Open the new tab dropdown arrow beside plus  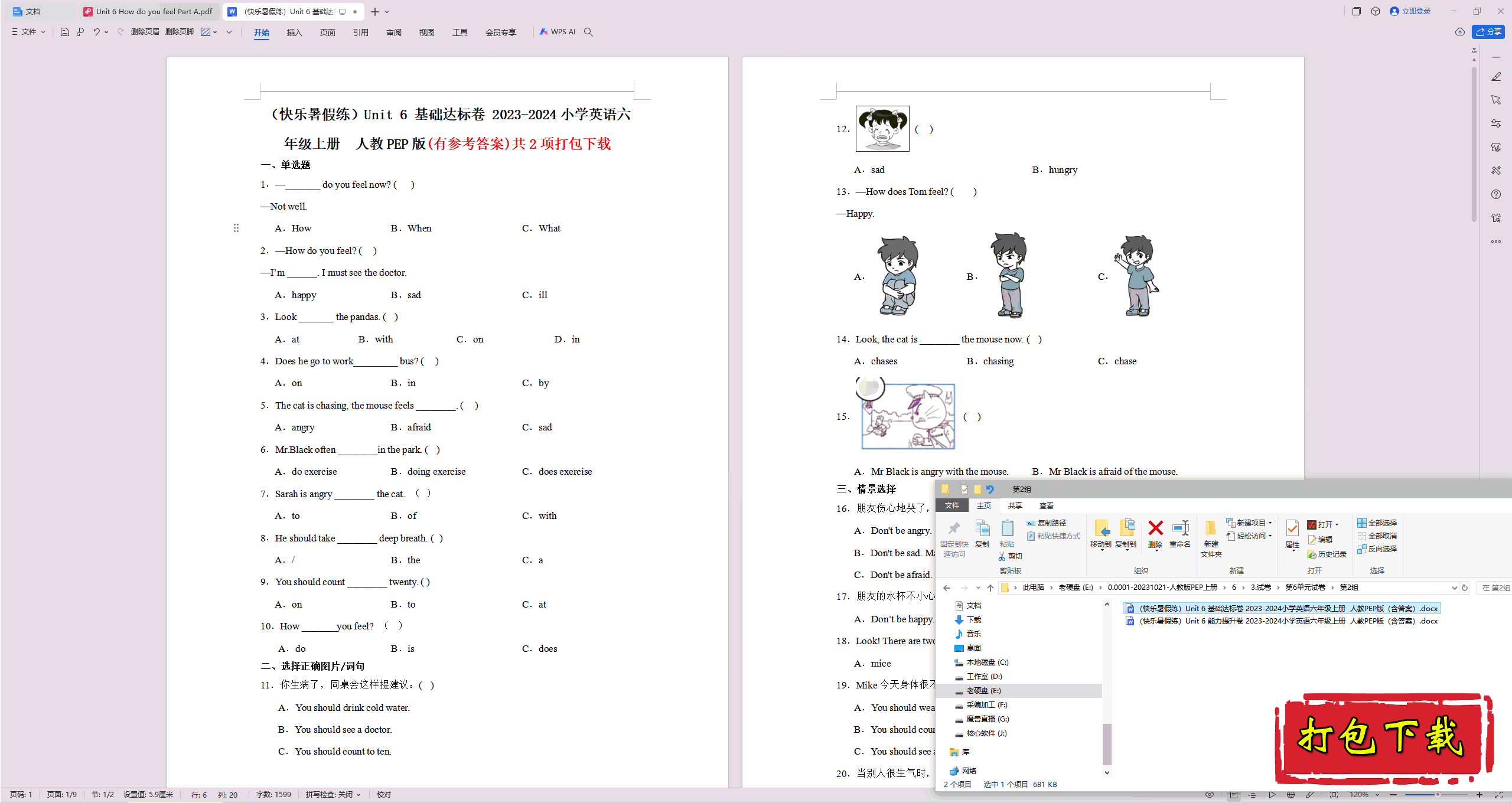click(x=387, y=12)
